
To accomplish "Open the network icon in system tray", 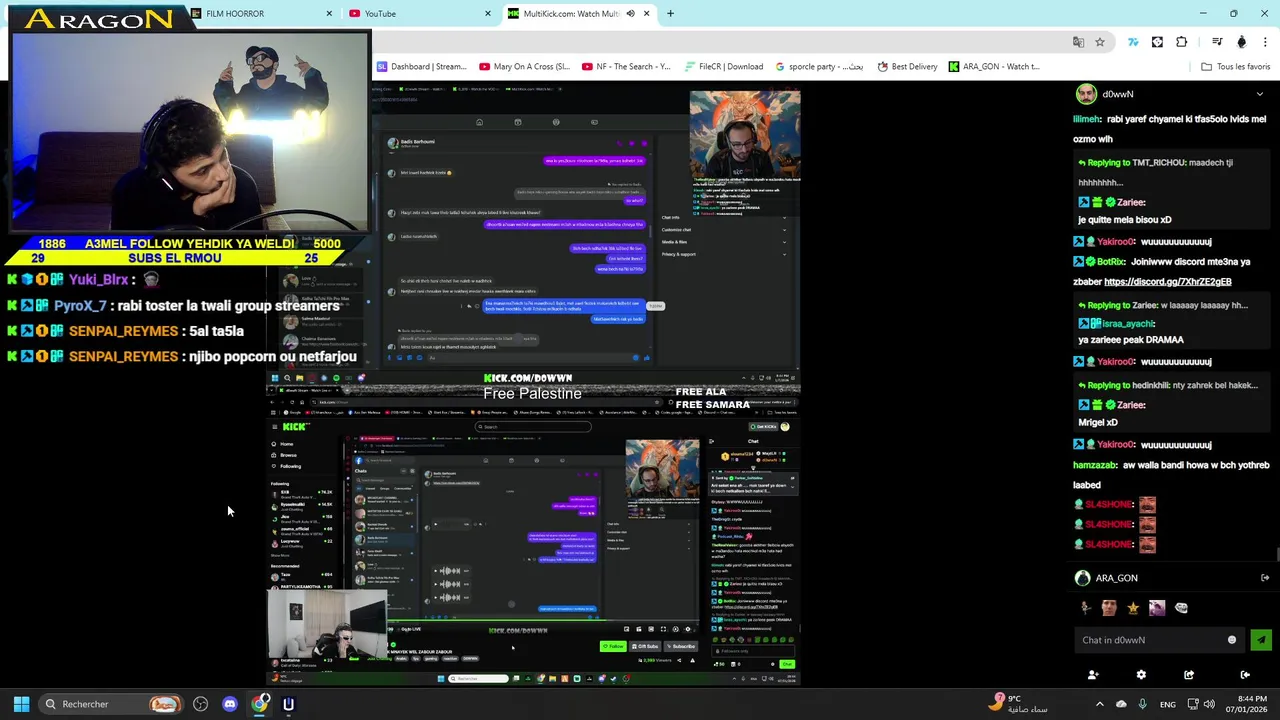I will [x=1192, y=704].
